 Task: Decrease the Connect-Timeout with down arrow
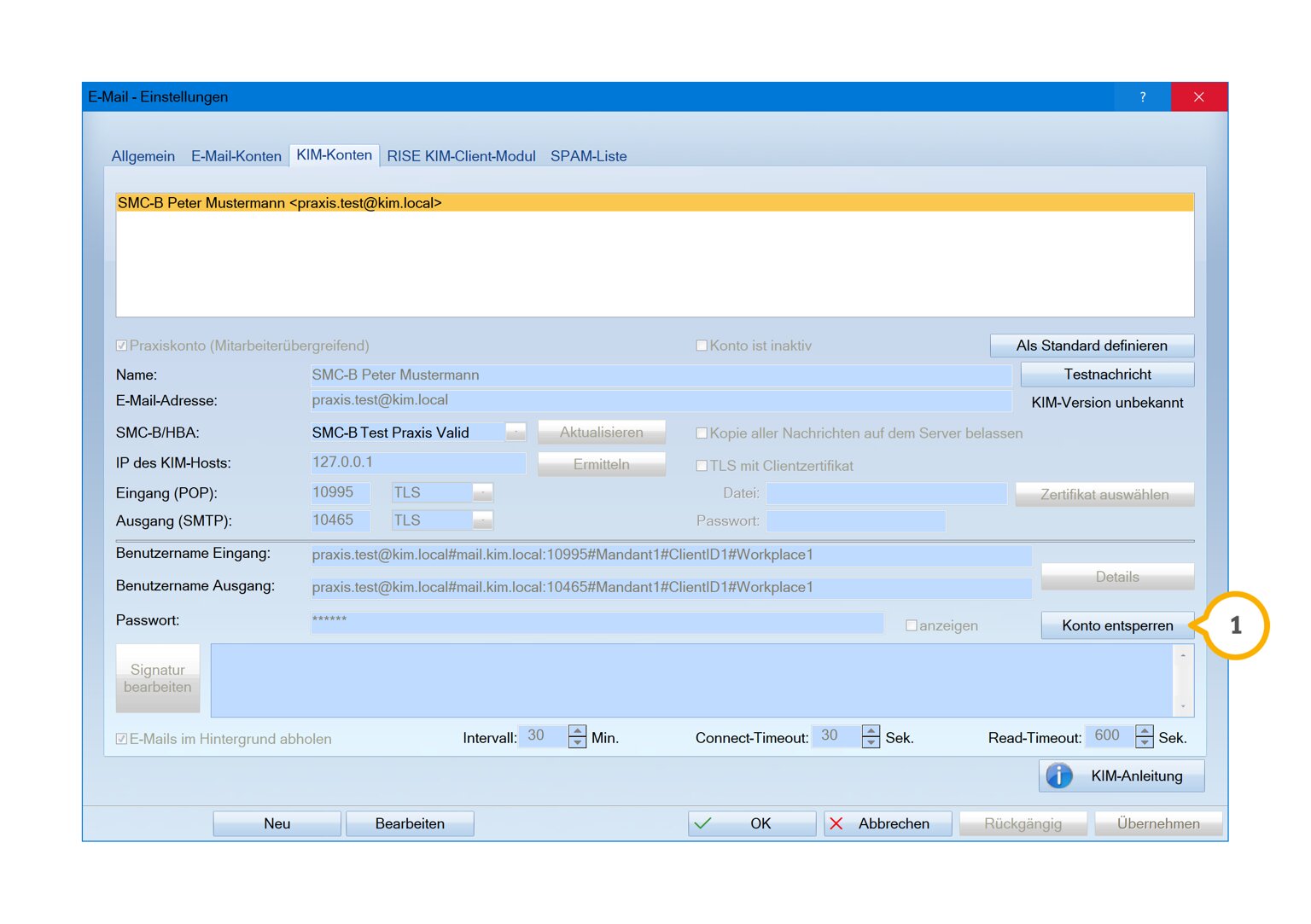[871, 743]
